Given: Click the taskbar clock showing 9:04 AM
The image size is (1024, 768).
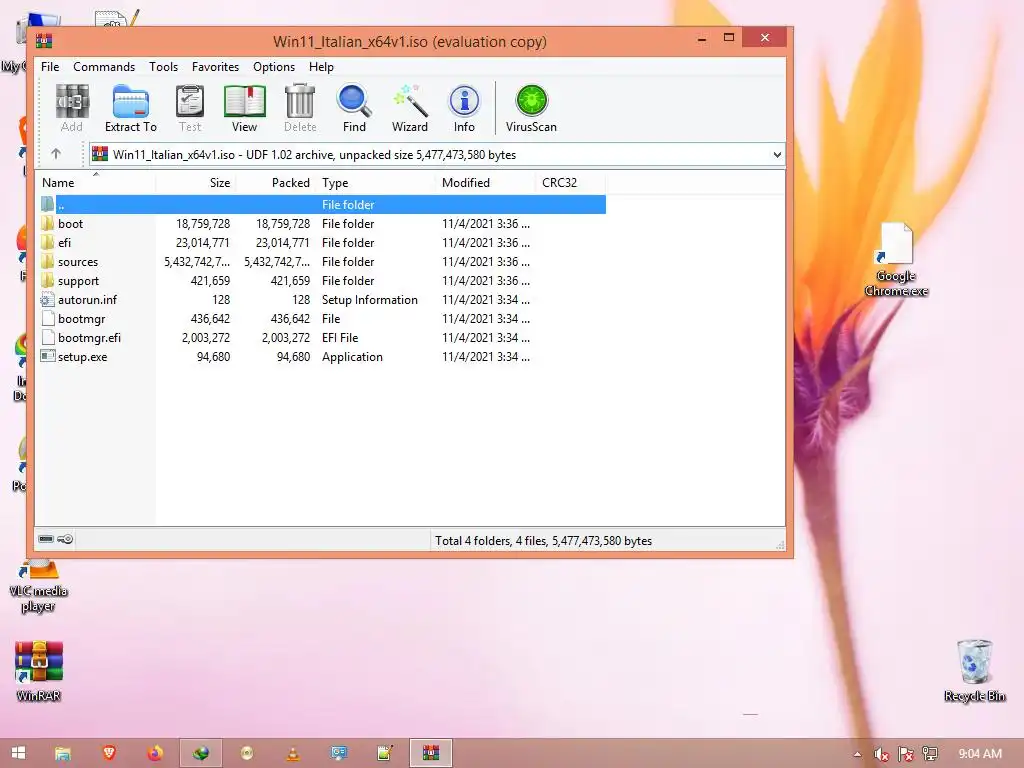Looking at the screenshot, I should coord(980,754).
